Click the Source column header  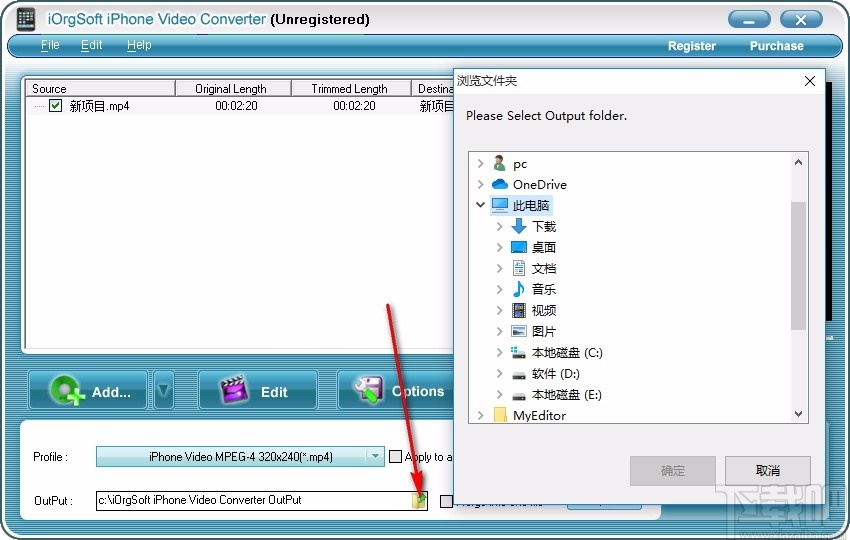(x=100, y=88)
